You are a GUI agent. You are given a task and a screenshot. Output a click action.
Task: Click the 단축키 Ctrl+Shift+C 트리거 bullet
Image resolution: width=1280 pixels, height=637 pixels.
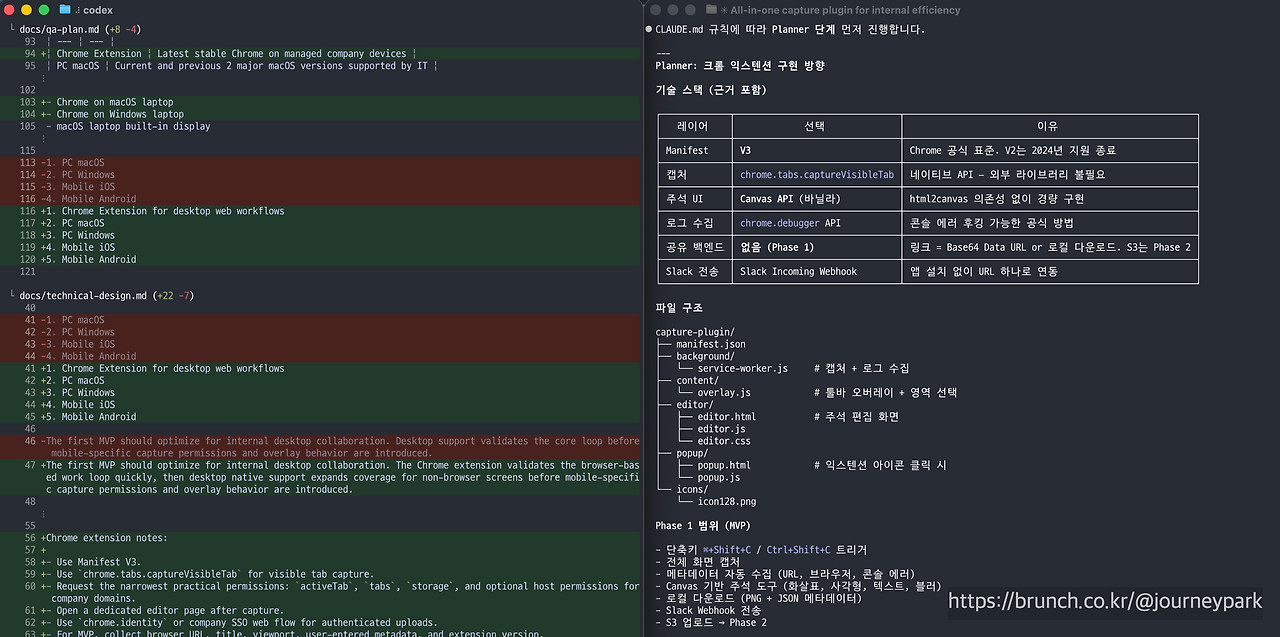click(761, 550)
